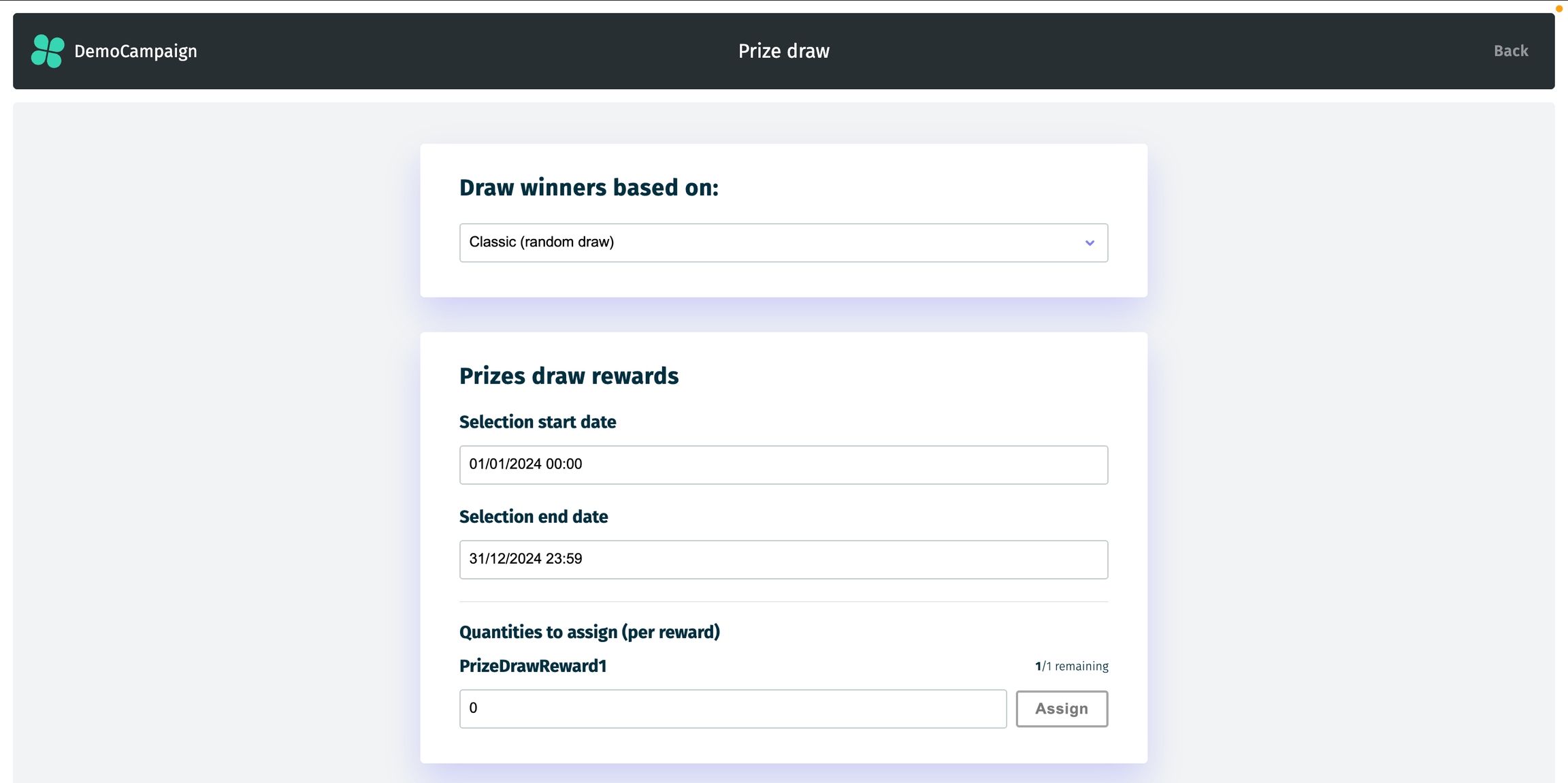
Task: Click the "1/1 remaining" counter text
Action: (x=1071, y=666)
